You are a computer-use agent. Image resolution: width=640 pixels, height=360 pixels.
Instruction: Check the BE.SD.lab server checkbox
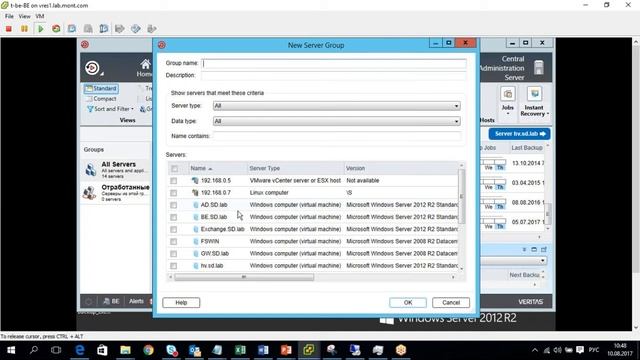pos(173,217)
